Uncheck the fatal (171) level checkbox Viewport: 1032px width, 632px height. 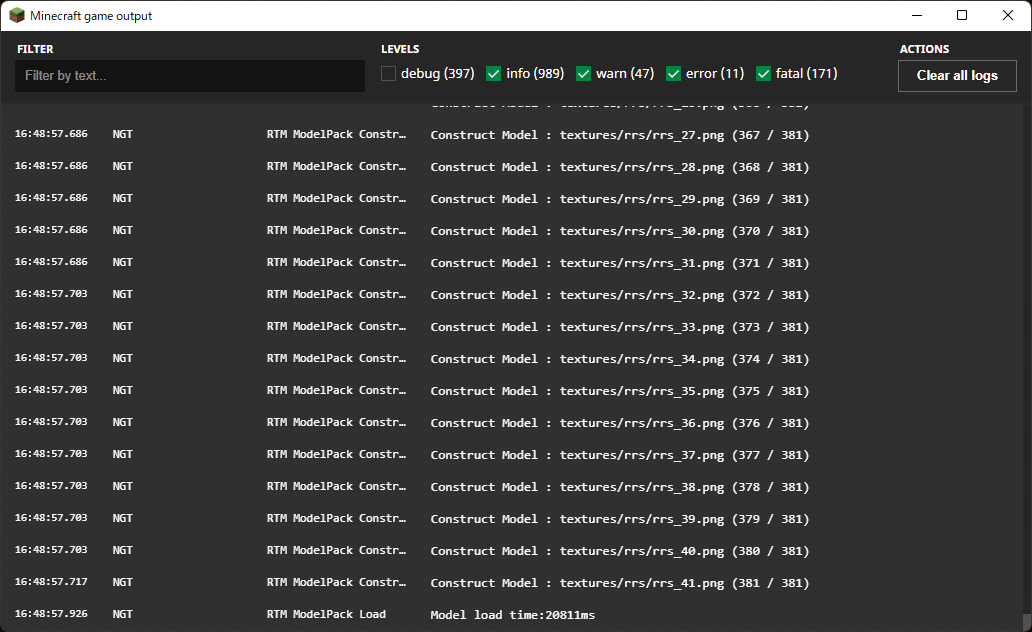coord(763,74)
